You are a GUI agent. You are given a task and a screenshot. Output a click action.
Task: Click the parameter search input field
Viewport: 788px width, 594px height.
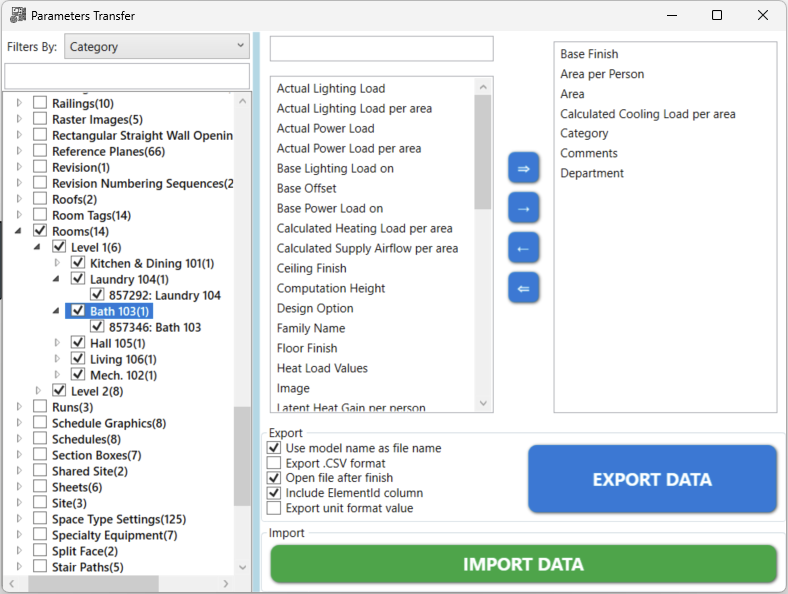381,49
